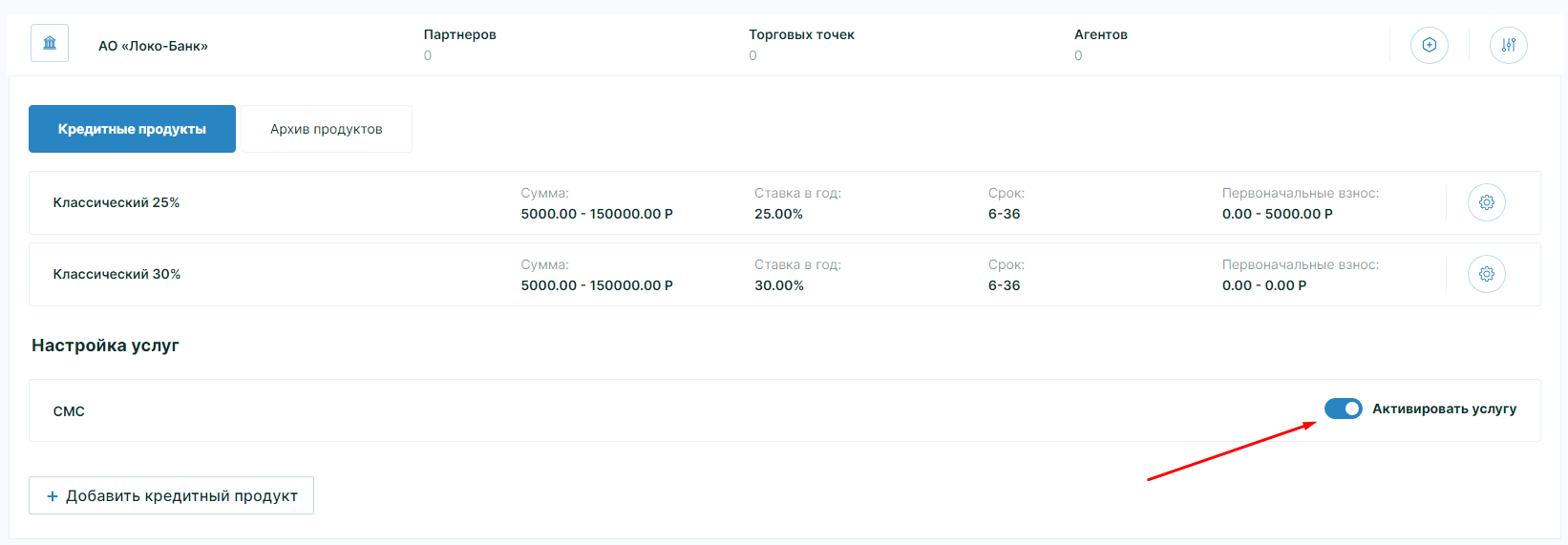
Task: Open gear settings for Классический 25%
Action: (1486, 202)
